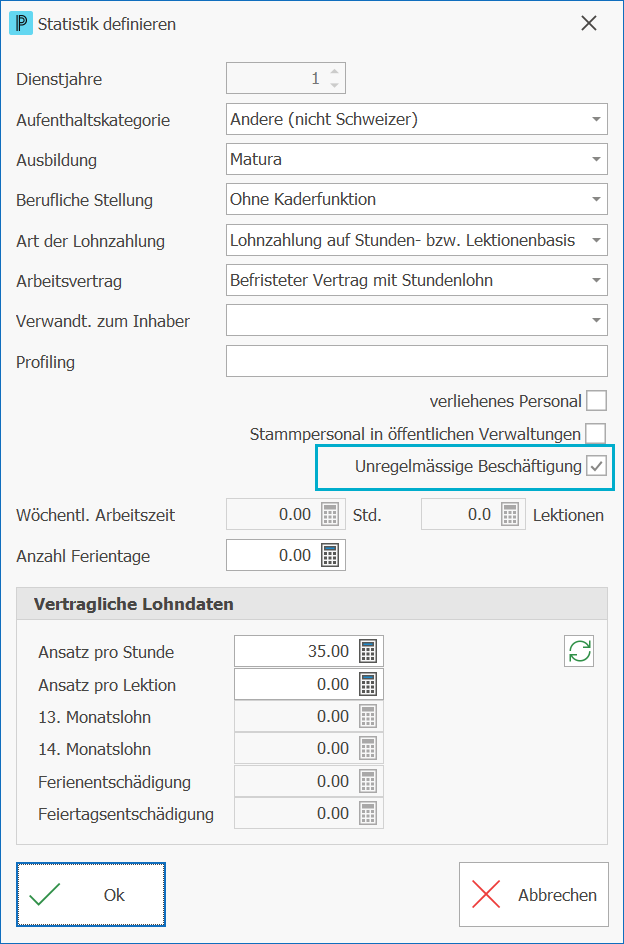Open calculator for Ansatz pro Stunde
Screen dimensions: 624x944
pos(368,651)
